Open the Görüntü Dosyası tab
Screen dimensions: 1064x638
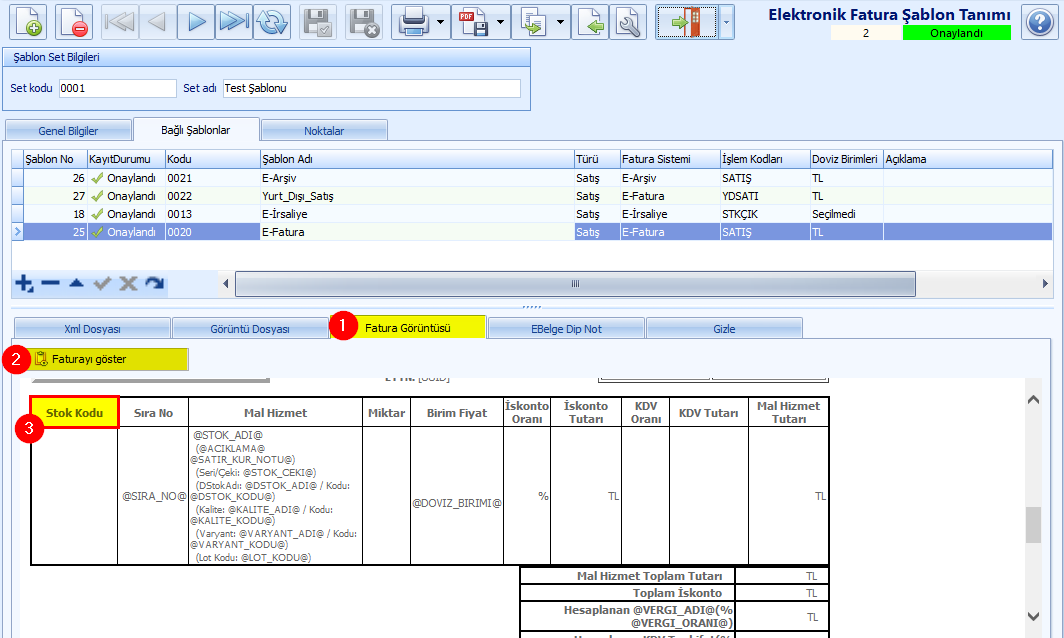pos(250,329)
